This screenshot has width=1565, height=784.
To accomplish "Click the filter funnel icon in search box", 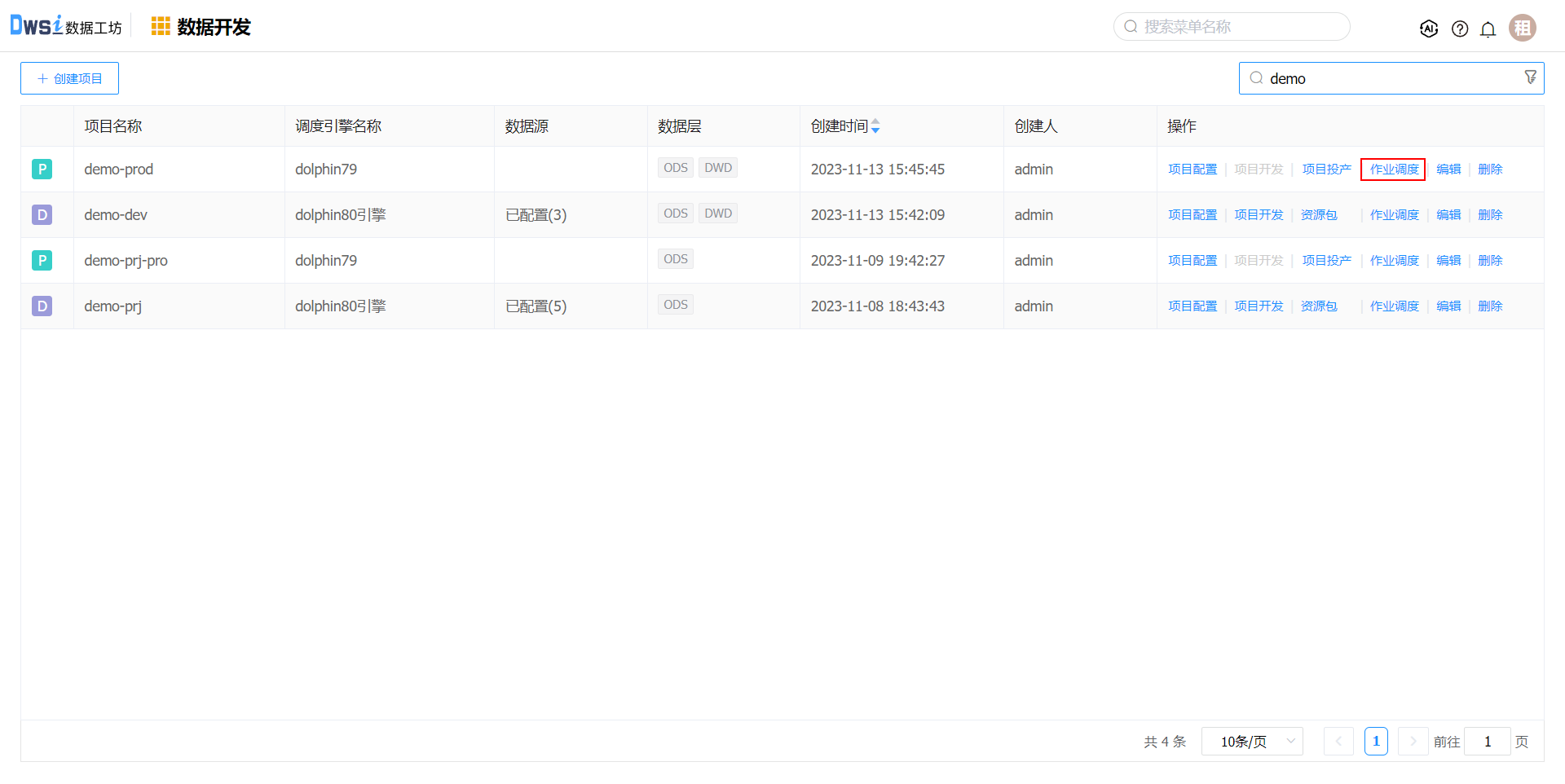I will click(1530, 77).
